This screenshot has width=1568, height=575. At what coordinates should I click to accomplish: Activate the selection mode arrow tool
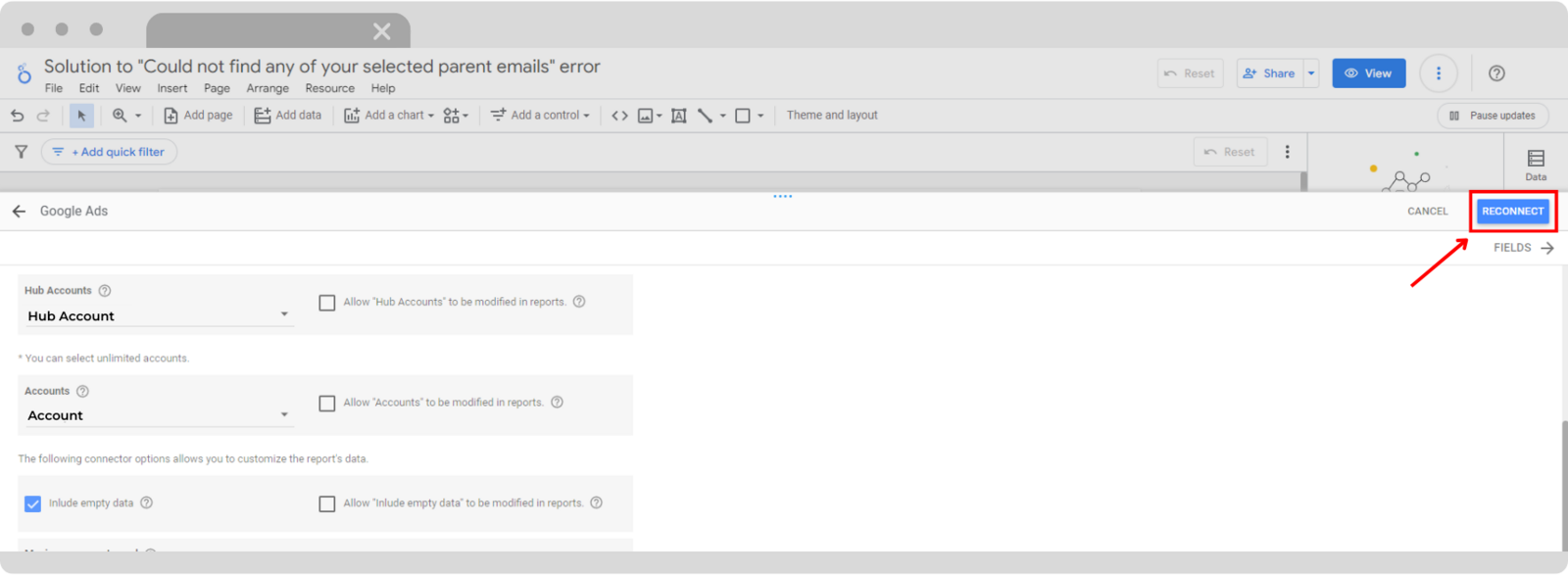click(81, 116)
